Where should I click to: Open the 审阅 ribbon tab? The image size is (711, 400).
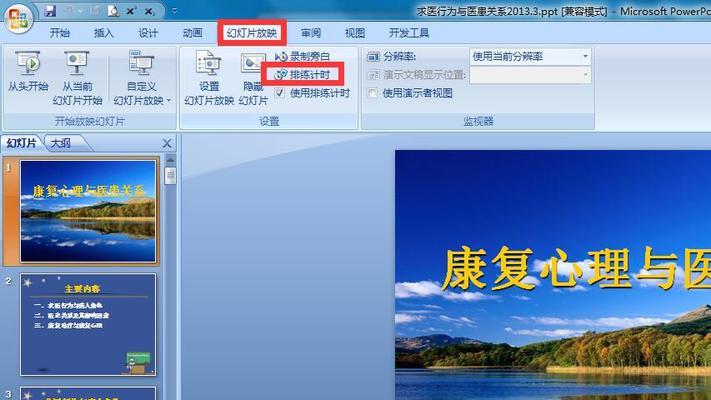tap(311, 33)
